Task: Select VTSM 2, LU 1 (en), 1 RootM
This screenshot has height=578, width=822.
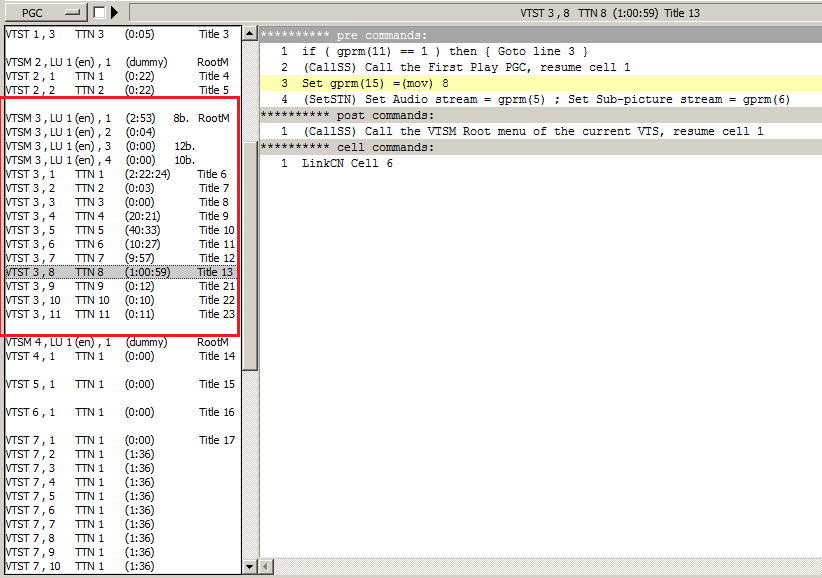Action: tap(122, 62)
